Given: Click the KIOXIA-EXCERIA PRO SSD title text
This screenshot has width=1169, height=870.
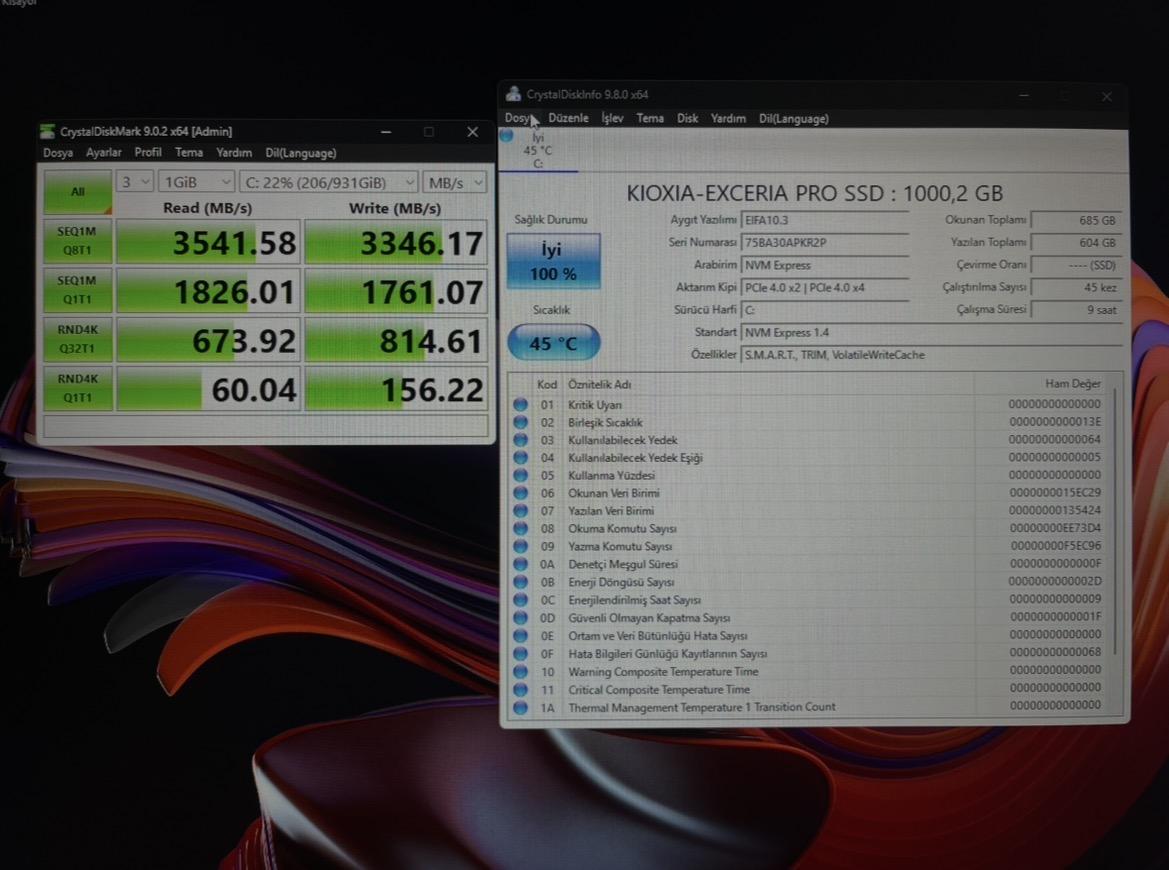Looking at the screenshot, I should (814, 194).
